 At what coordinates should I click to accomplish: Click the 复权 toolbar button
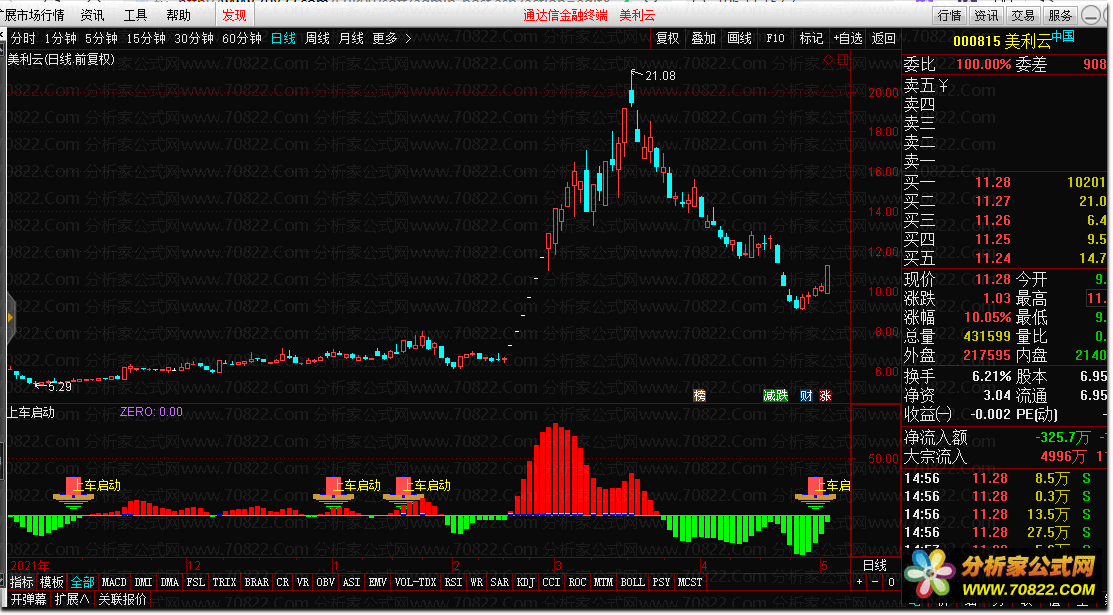[x=667, y=38]
